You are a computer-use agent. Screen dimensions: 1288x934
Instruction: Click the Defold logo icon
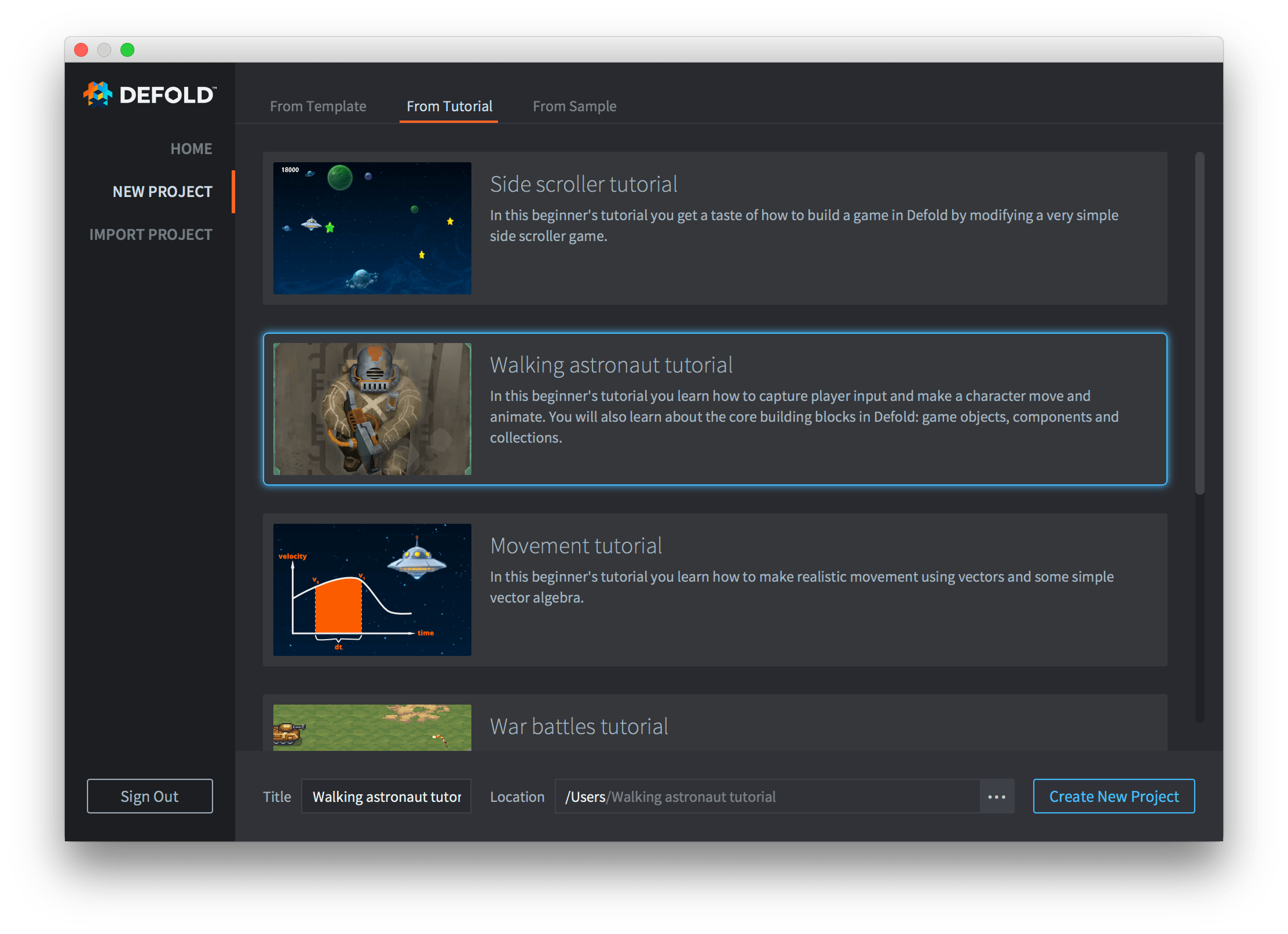click(97, 94)
